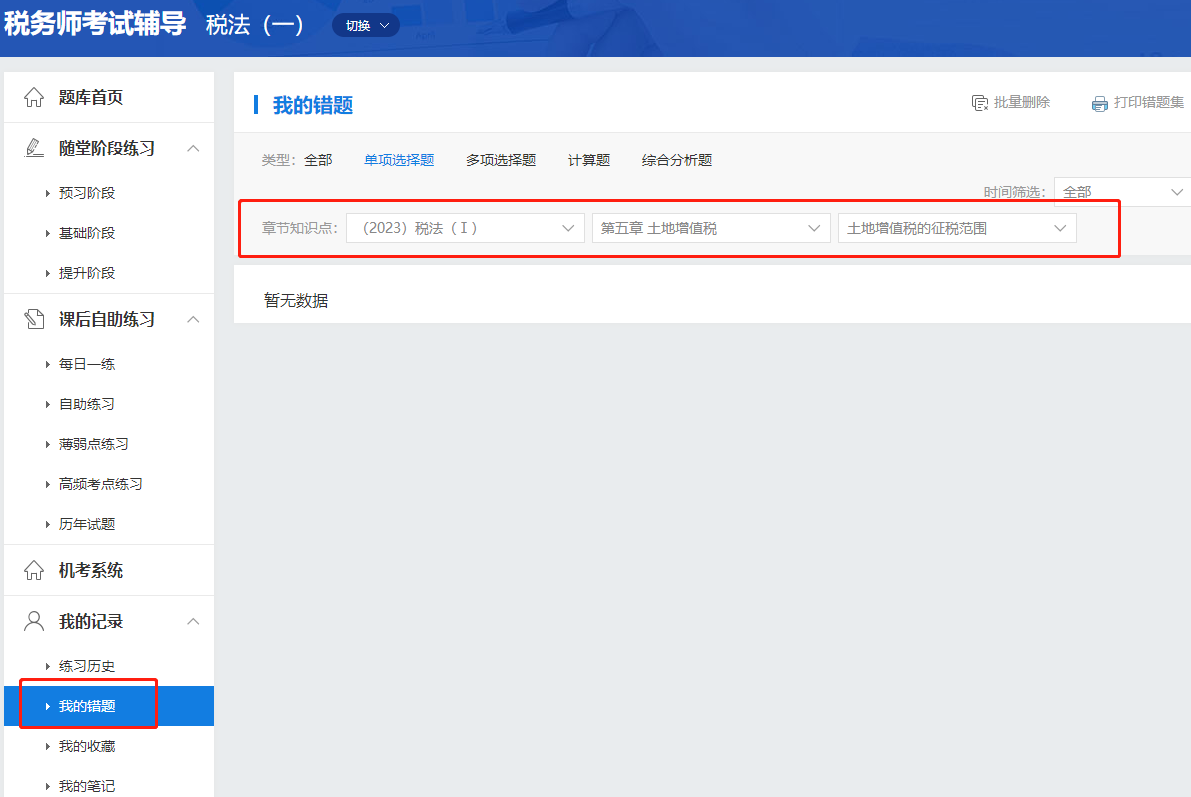Select the 计算题 type filter
The image size is (1191, 797).
pos(589,160)
